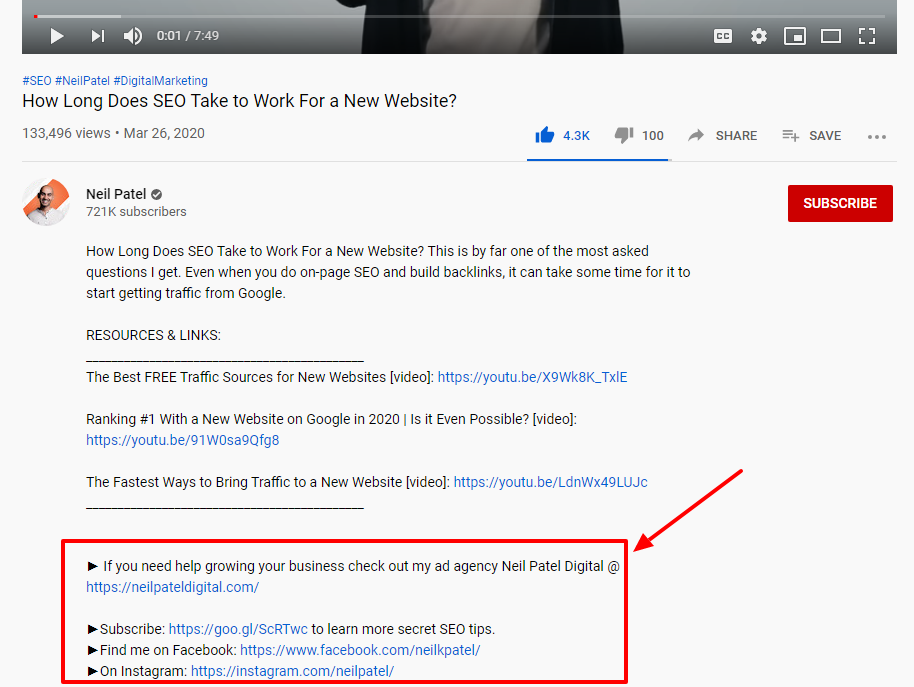Skip to next video
The image size is (914, 687).
tap(97, 36)
